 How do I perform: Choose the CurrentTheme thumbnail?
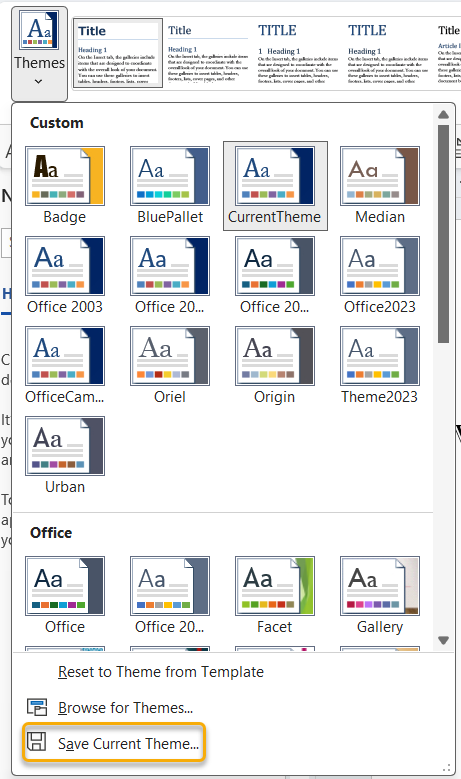click(x=275, y=186)
